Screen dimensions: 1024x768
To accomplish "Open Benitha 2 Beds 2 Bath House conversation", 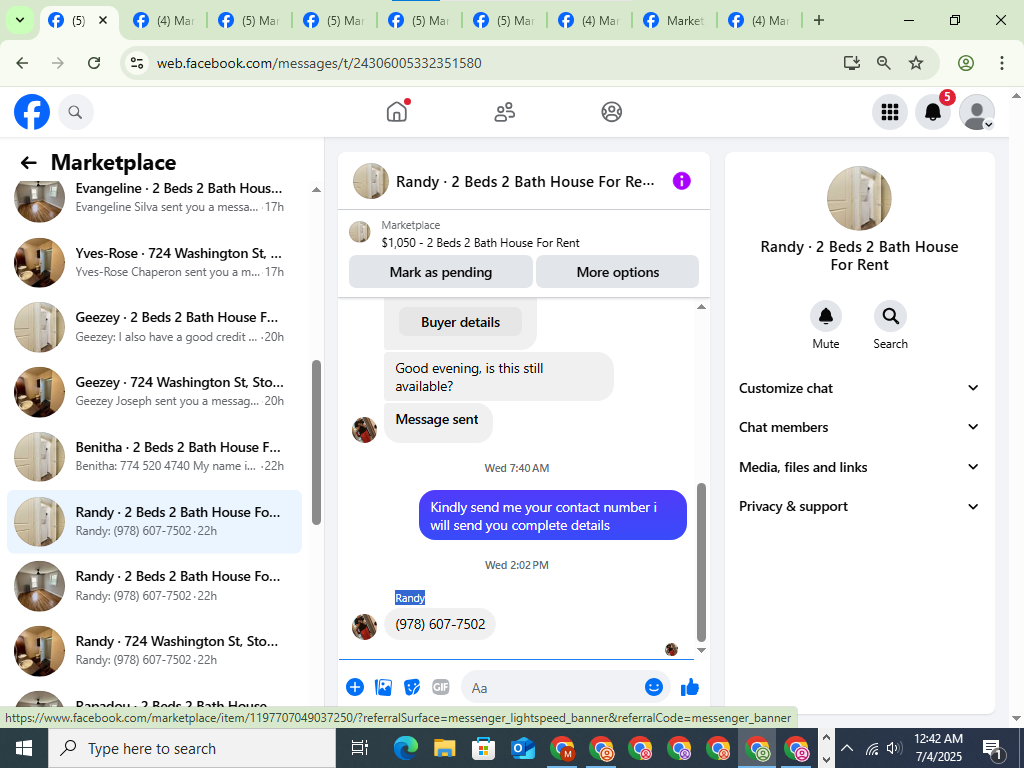I will 155,456.
